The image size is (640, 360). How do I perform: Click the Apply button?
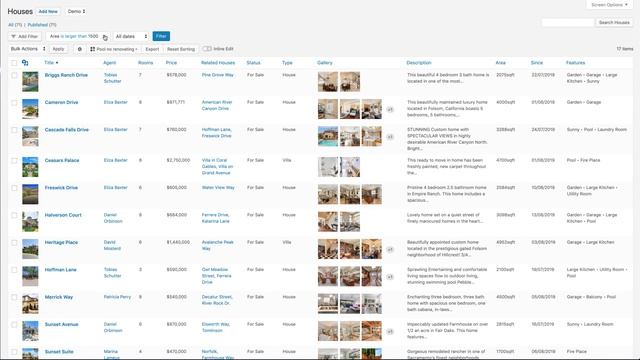coord(58,49)
